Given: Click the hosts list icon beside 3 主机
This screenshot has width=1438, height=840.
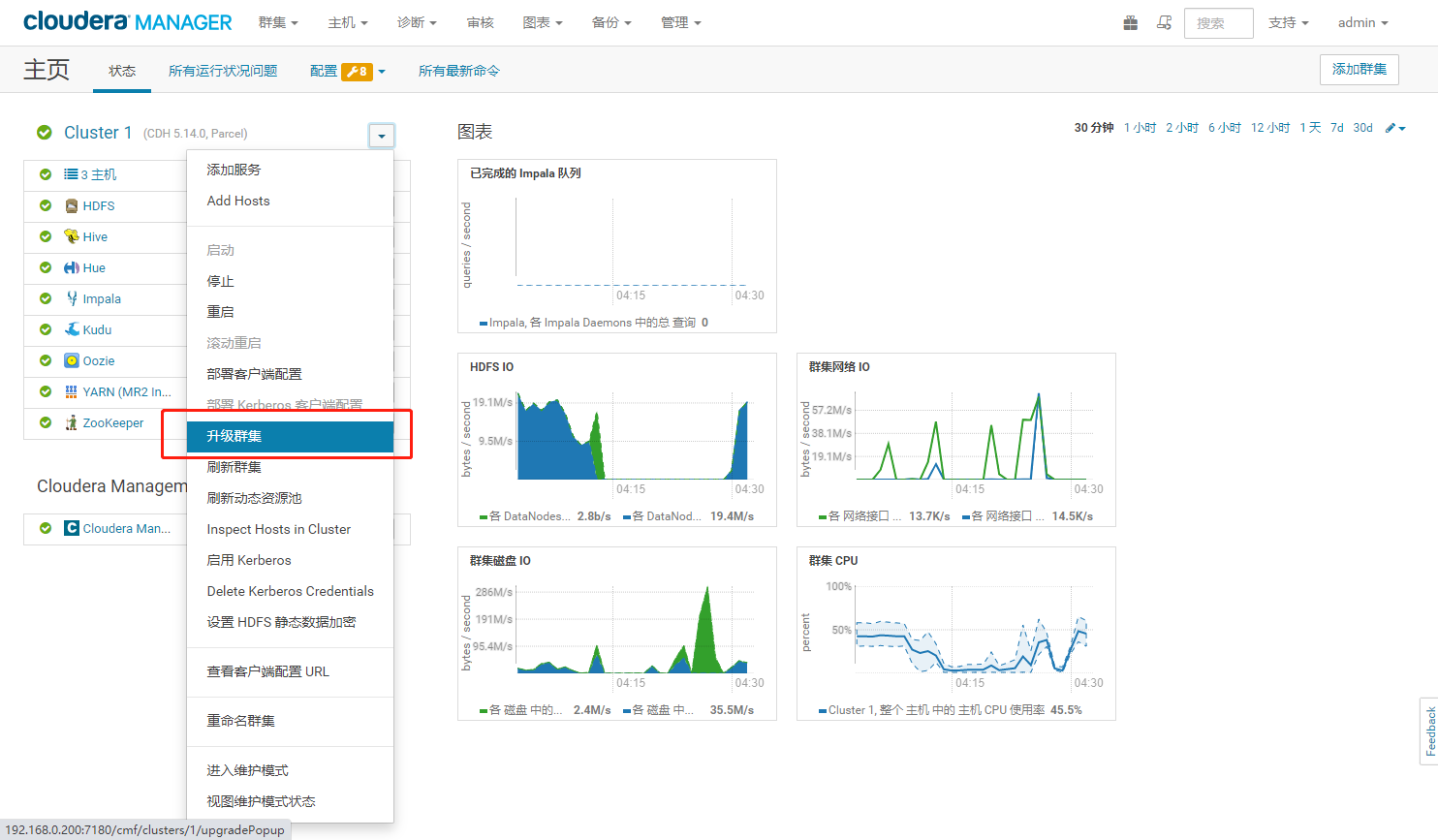Looking at the screenshot, I should click(71, 174).
